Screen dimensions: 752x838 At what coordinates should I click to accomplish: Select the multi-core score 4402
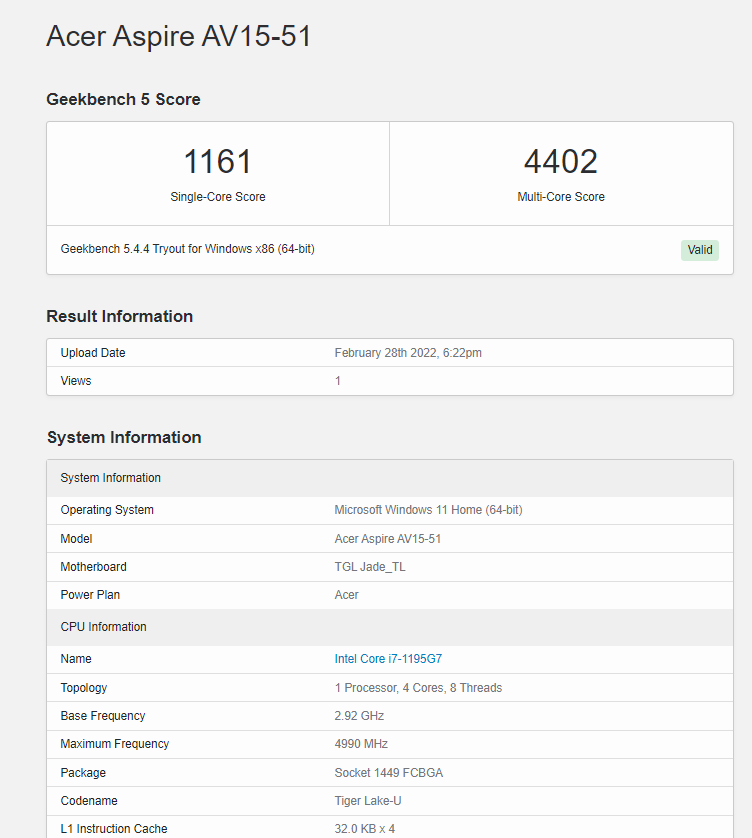(561, 161)
